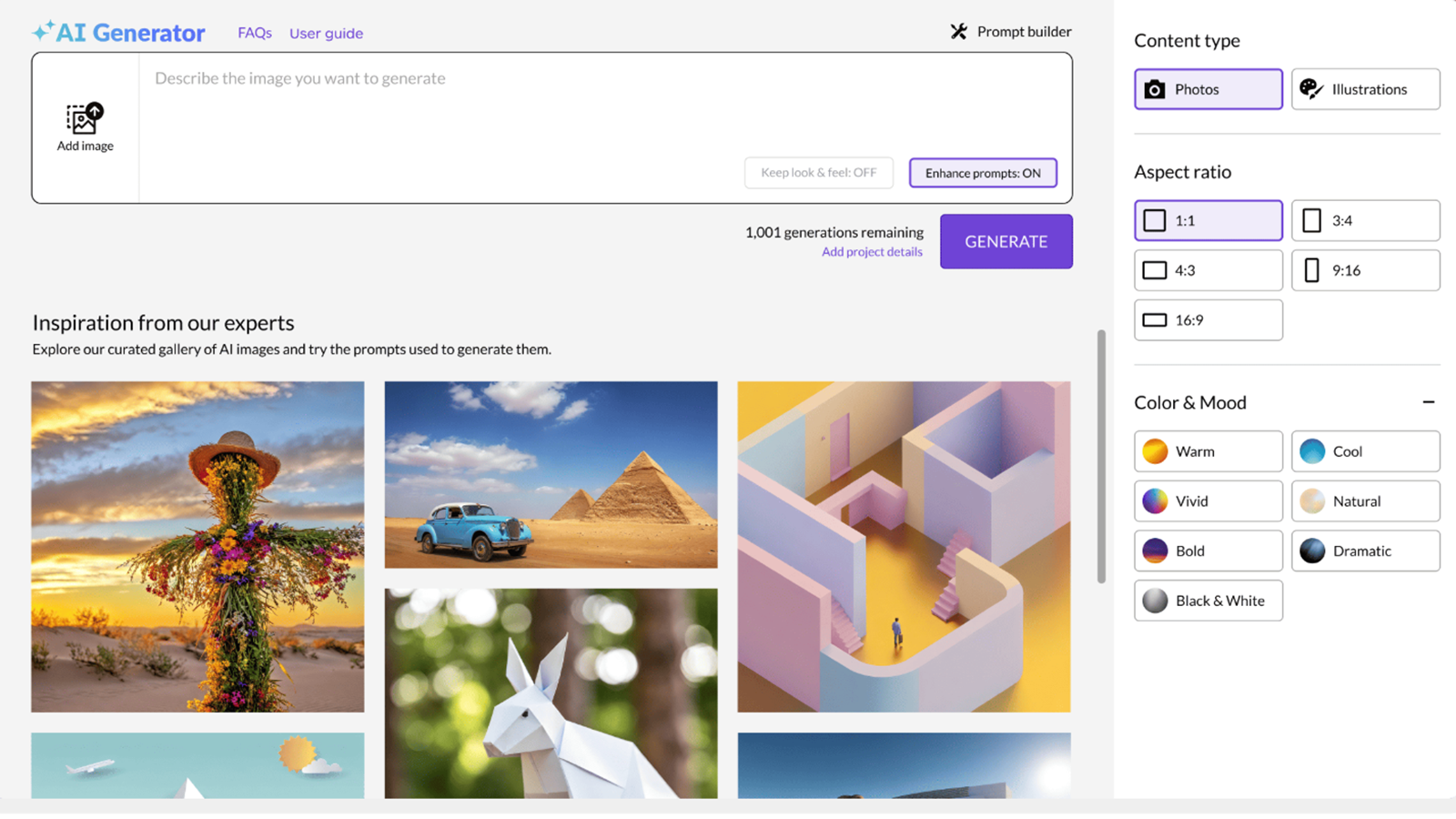Image resolution: width=1456 pixels, height=819 pixels.
Task: Open the User guide link
Action: (x=326, y=34)
